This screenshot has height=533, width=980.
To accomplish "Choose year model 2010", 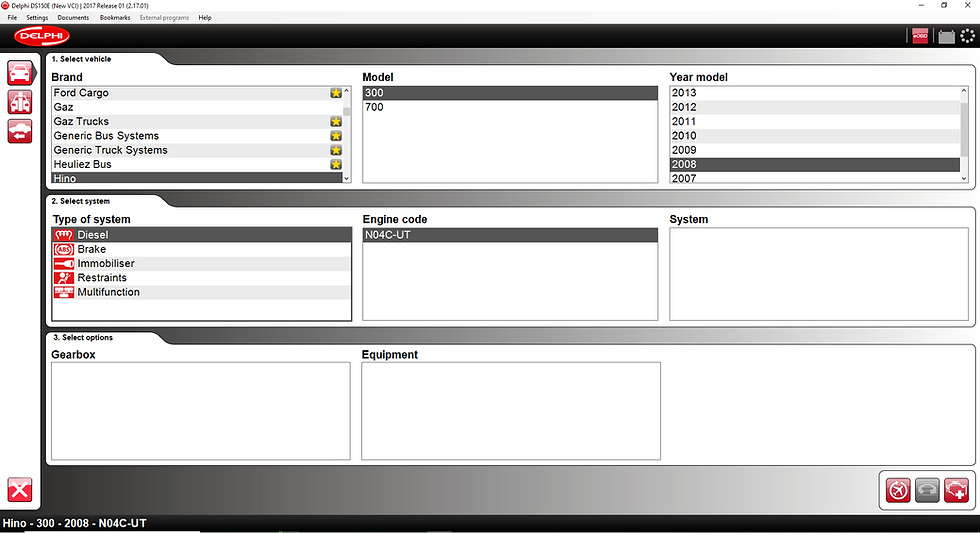I will click(815, 136).
